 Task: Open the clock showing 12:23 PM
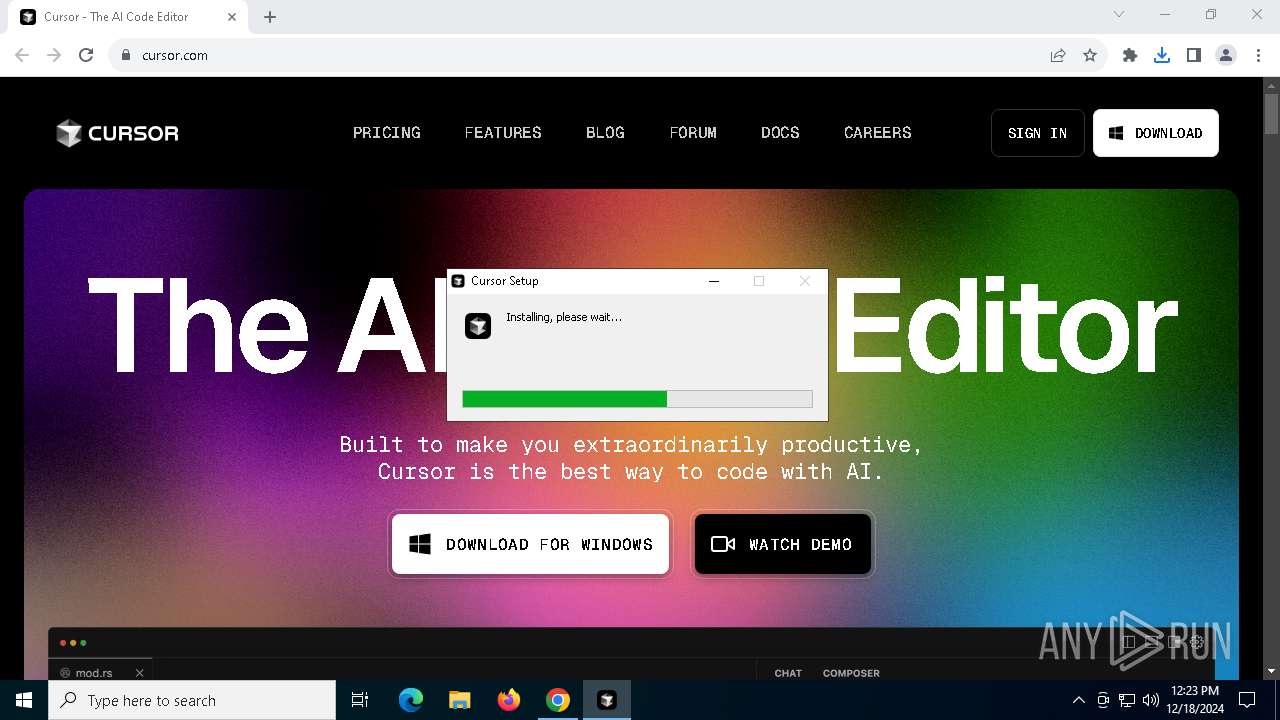click(1195, 700)
